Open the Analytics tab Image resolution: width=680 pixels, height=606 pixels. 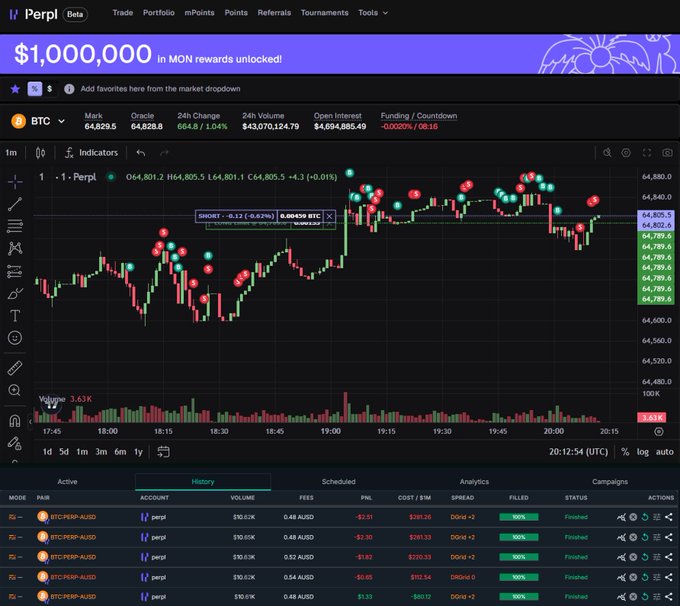click(x=474, y=482)
